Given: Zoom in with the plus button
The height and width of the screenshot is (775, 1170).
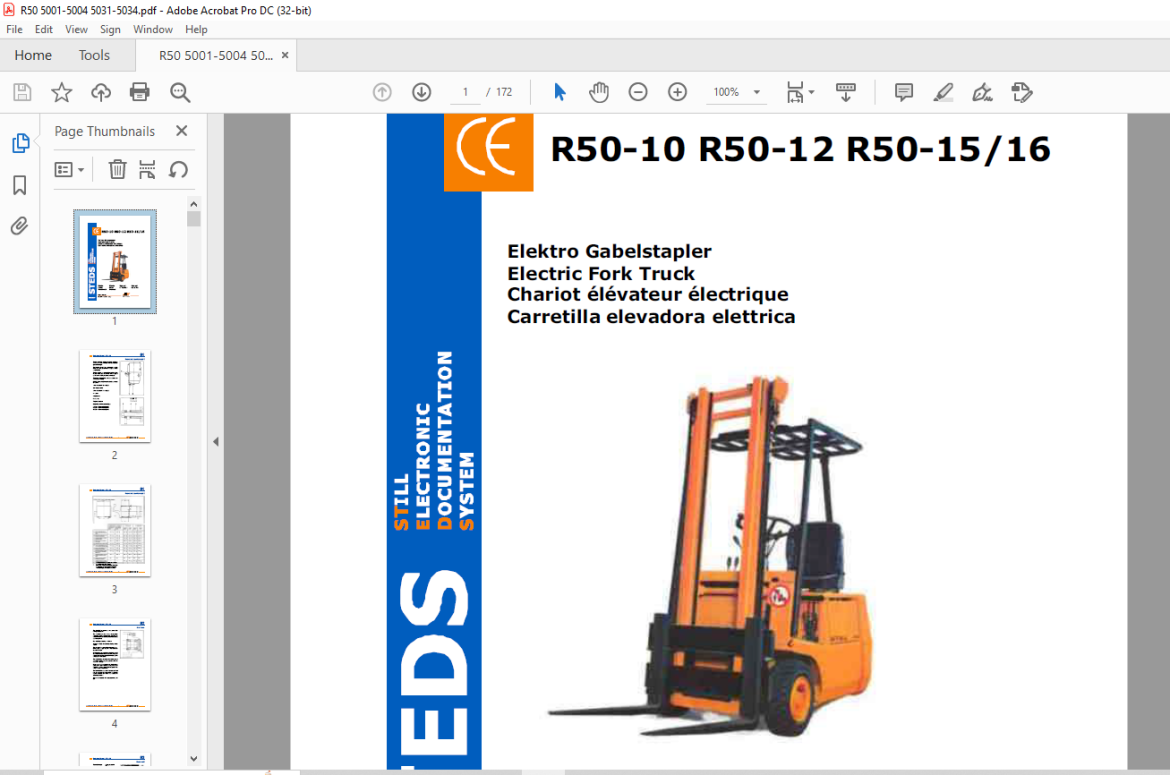Looking at the screenshot, I should [678, 92].
